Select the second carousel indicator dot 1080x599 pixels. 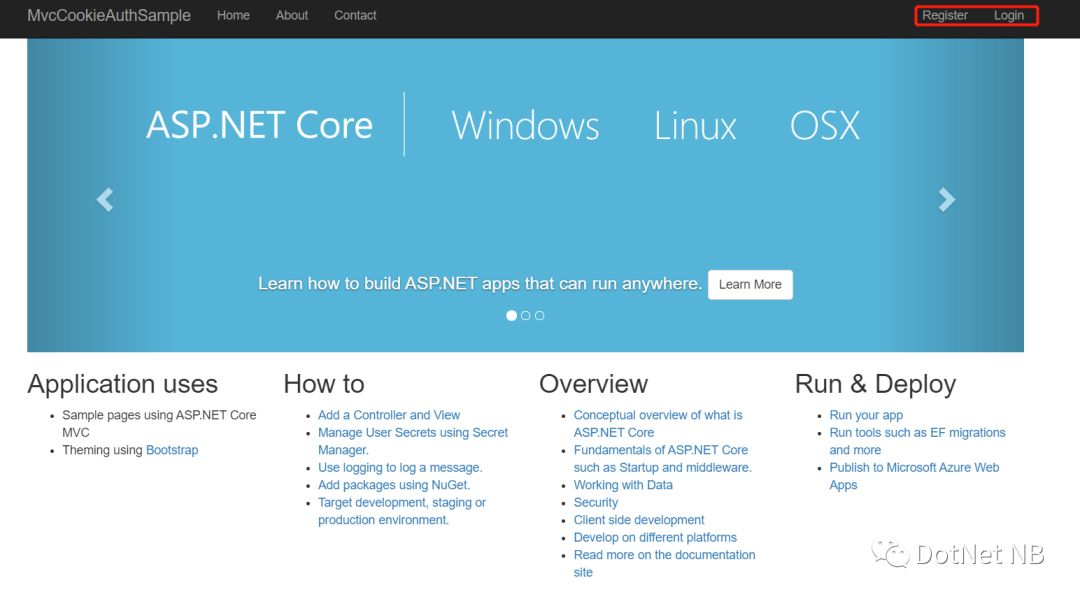pyautogui.click(x=526, y=315)
